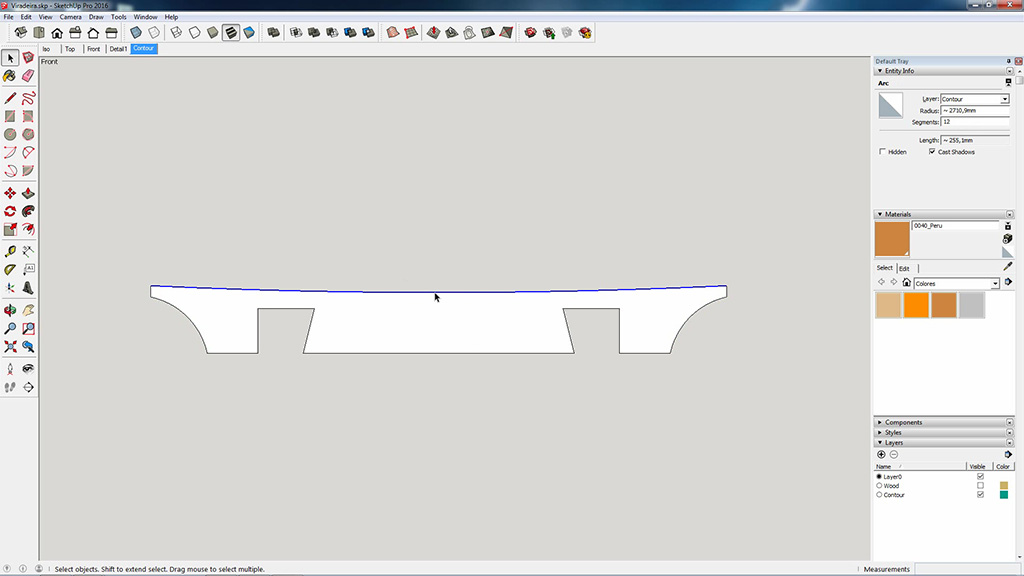This screenshot has height=576, width=1024.
Task: Toggle the Hidden checkbox
Action: 882,152
